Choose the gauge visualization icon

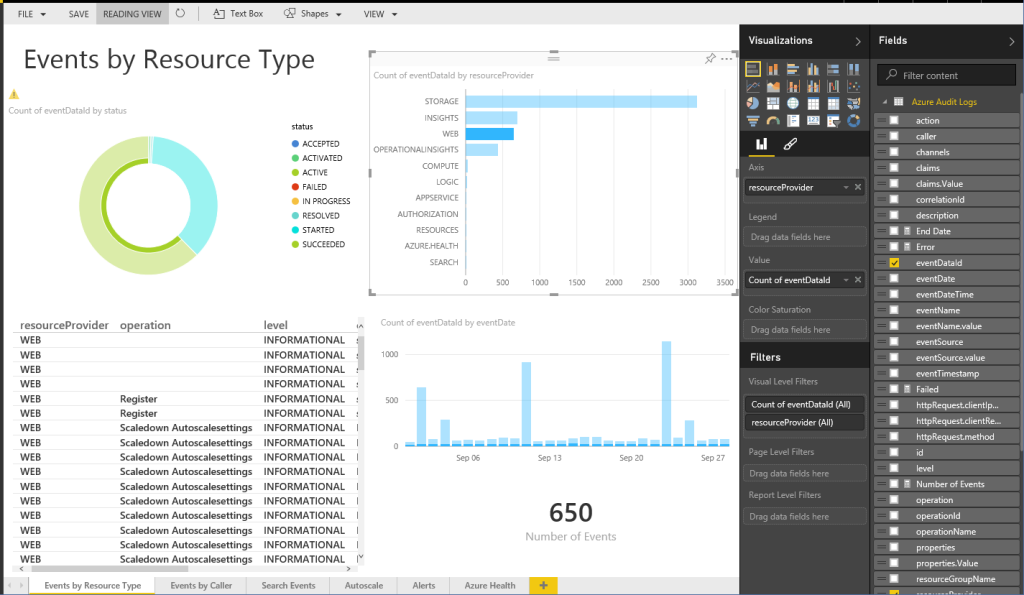[773, 121]
